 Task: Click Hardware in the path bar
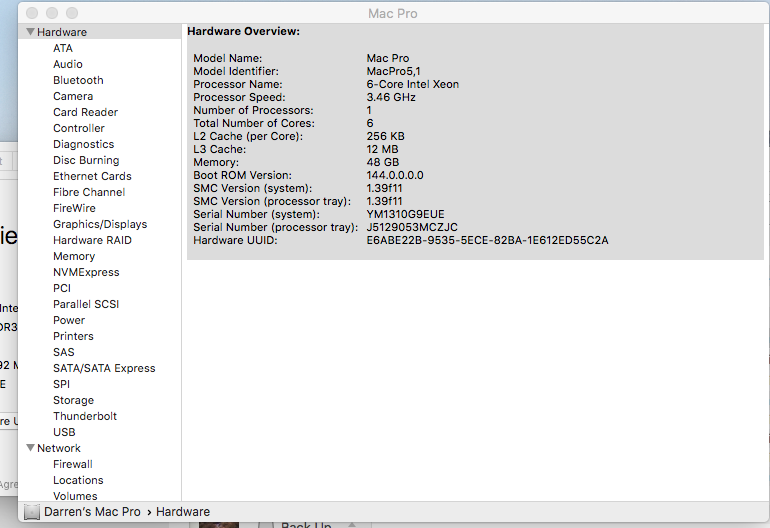coord(183,512)
